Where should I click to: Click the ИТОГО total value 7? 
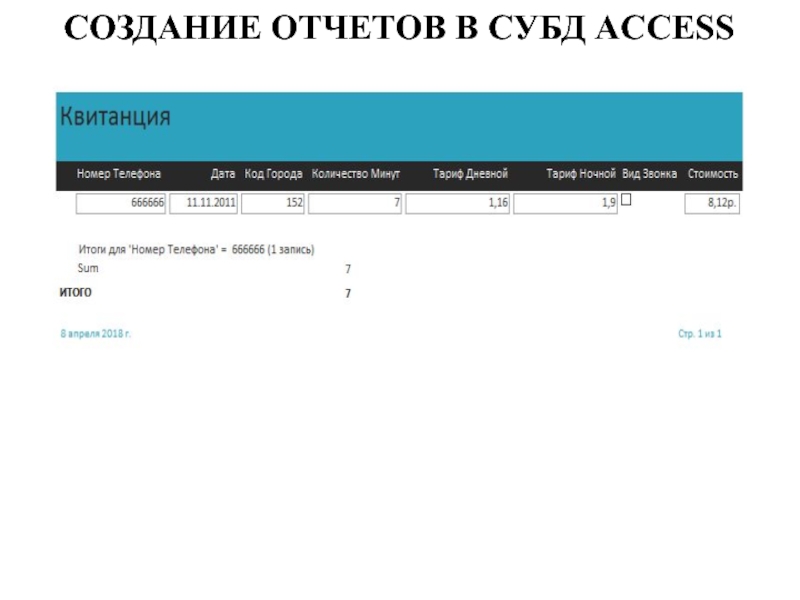pos(348,293)
